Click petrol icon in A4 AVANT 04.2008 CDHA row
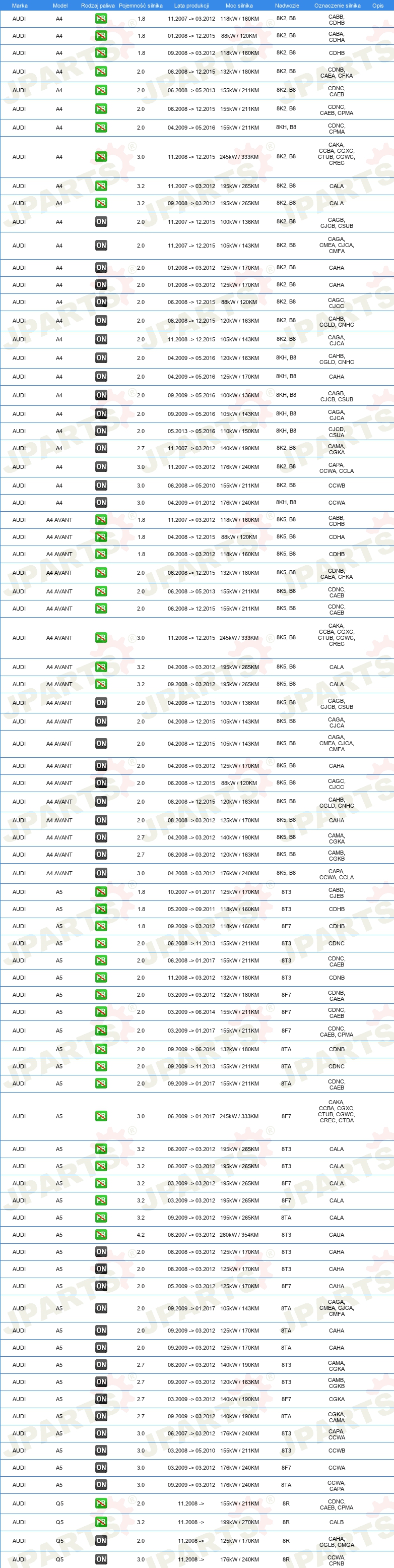Viewport: 394px width, 1568px height. [101, 536]
